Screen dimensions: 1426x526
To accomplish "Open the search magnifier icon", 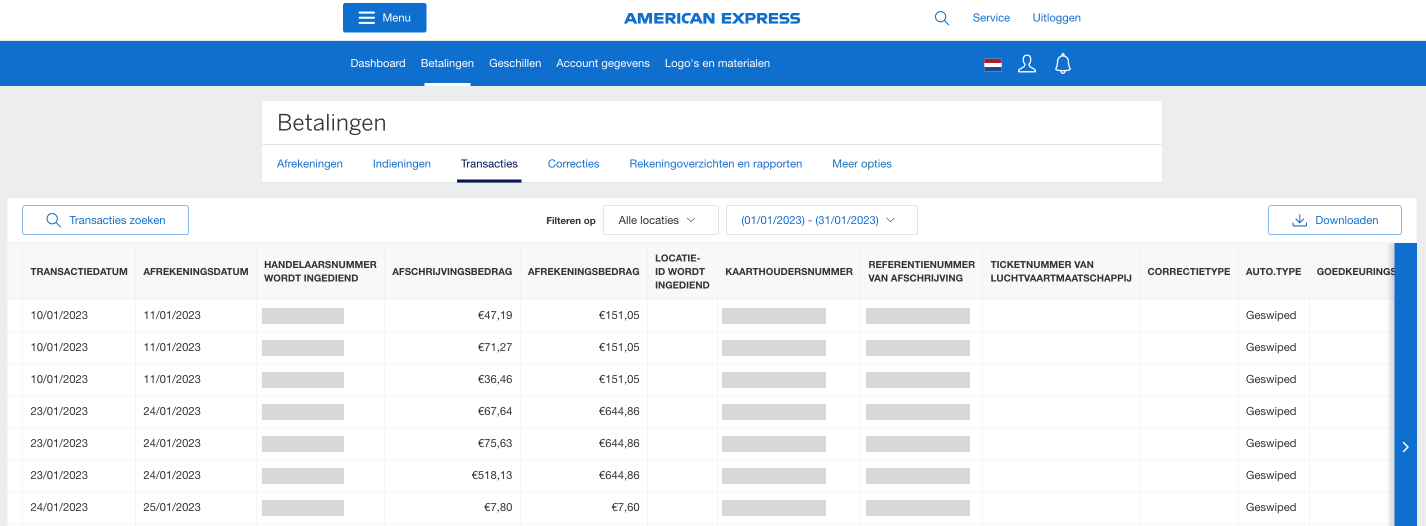I will pos(941,18).
